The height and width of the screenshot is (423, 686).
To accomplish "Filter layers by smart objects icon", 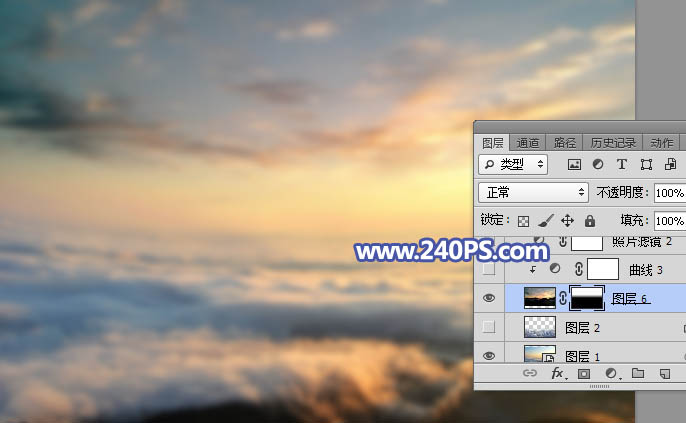I will 670,164.
